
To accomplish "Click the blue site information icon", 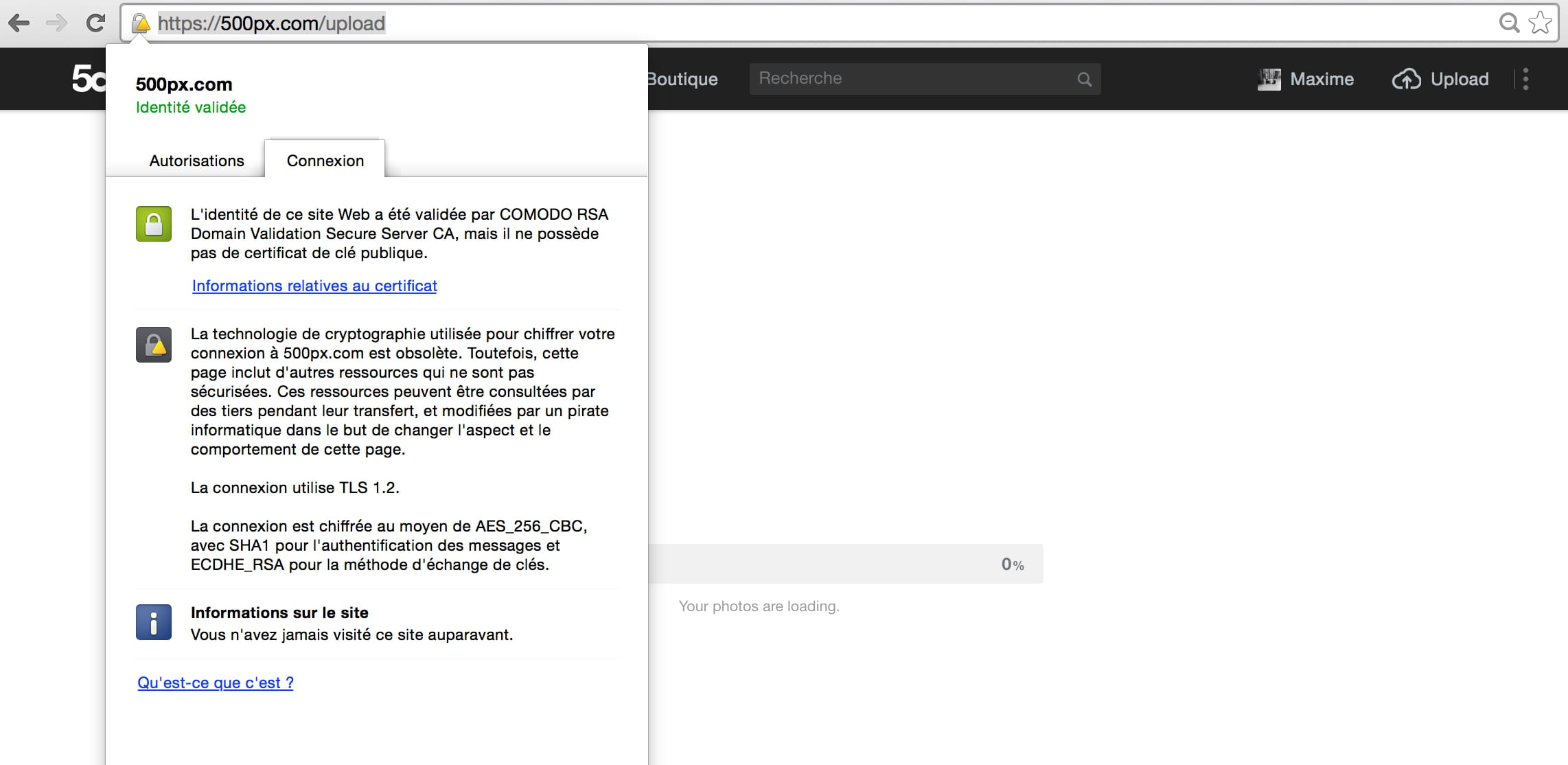I will click(x=154, y=622).
